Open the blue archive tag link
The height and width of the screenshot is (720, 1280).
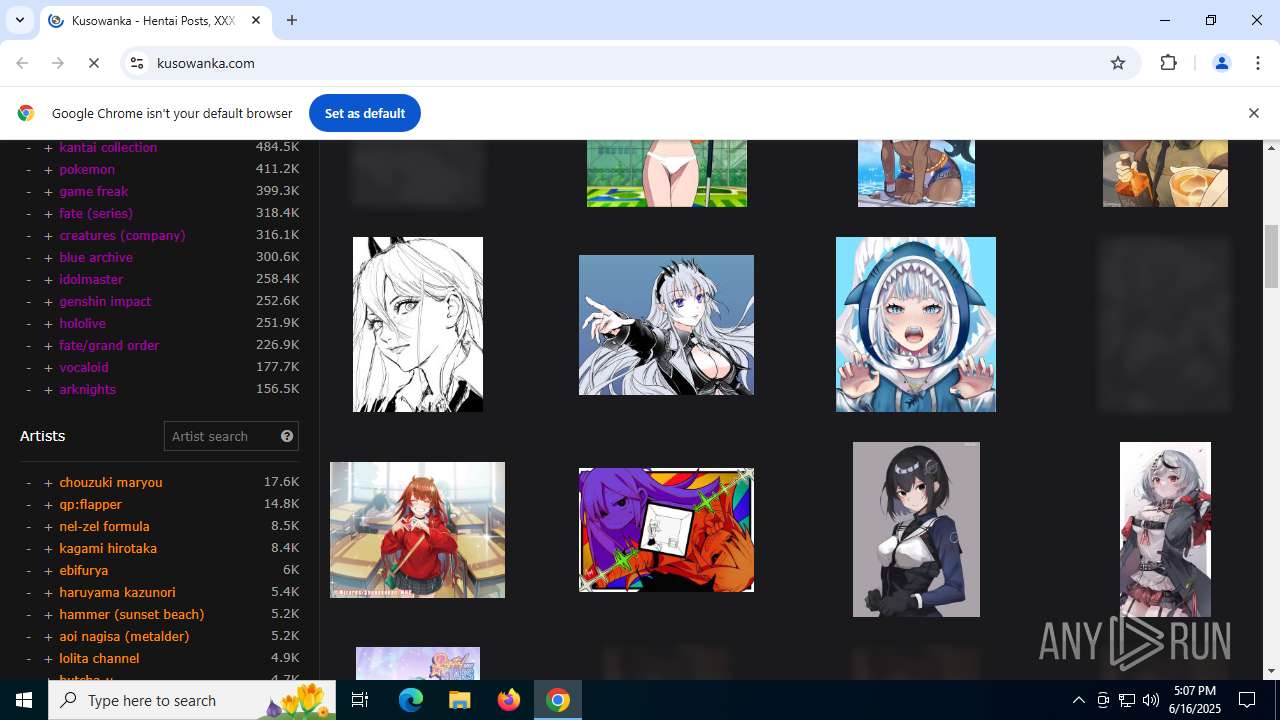click(x=96, y=257)
